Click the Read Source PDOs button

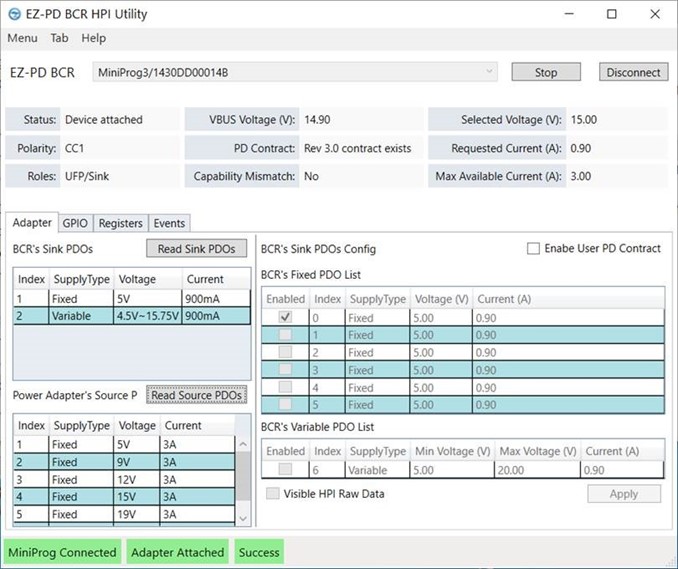tap(196, 395)
